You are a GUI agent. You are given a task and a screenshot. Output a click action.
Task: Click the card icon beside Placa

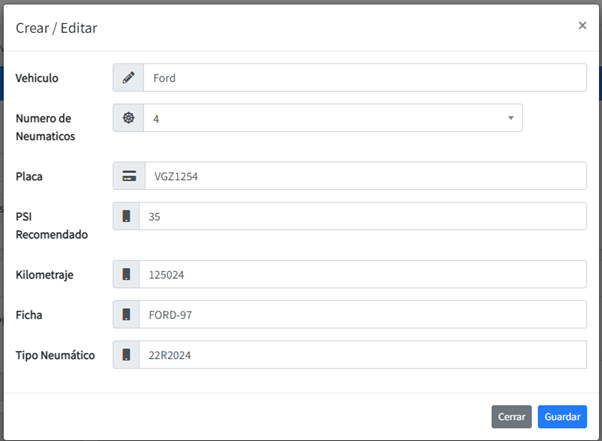tap(128, 176)
